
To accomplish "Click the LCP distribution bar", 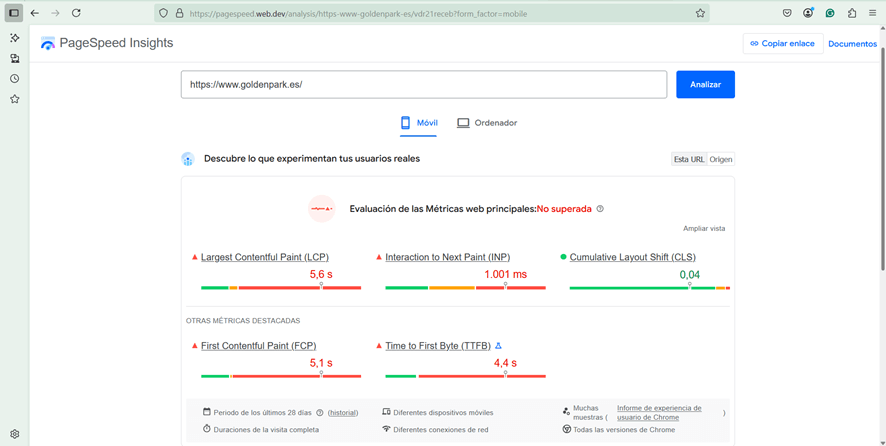I will (x=281, y=288).
